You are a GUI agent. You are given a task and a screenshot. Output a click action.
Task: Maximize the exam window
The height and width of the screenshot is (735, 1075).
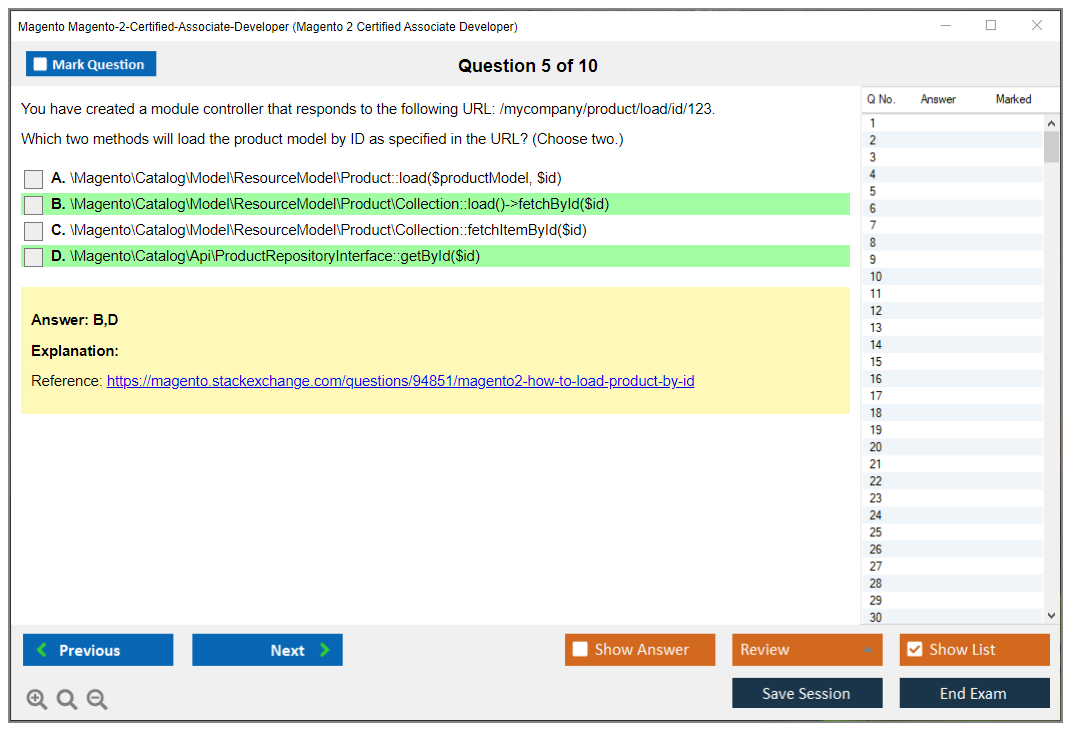coord(991,26)
